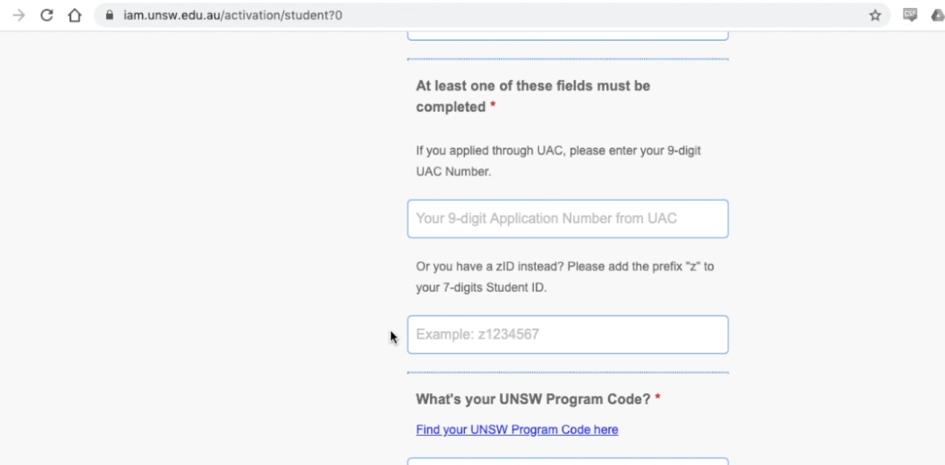Go to the browser home page
Image resolution: width=945 pixels, height=465 pixels.
(x=73, y=15)
